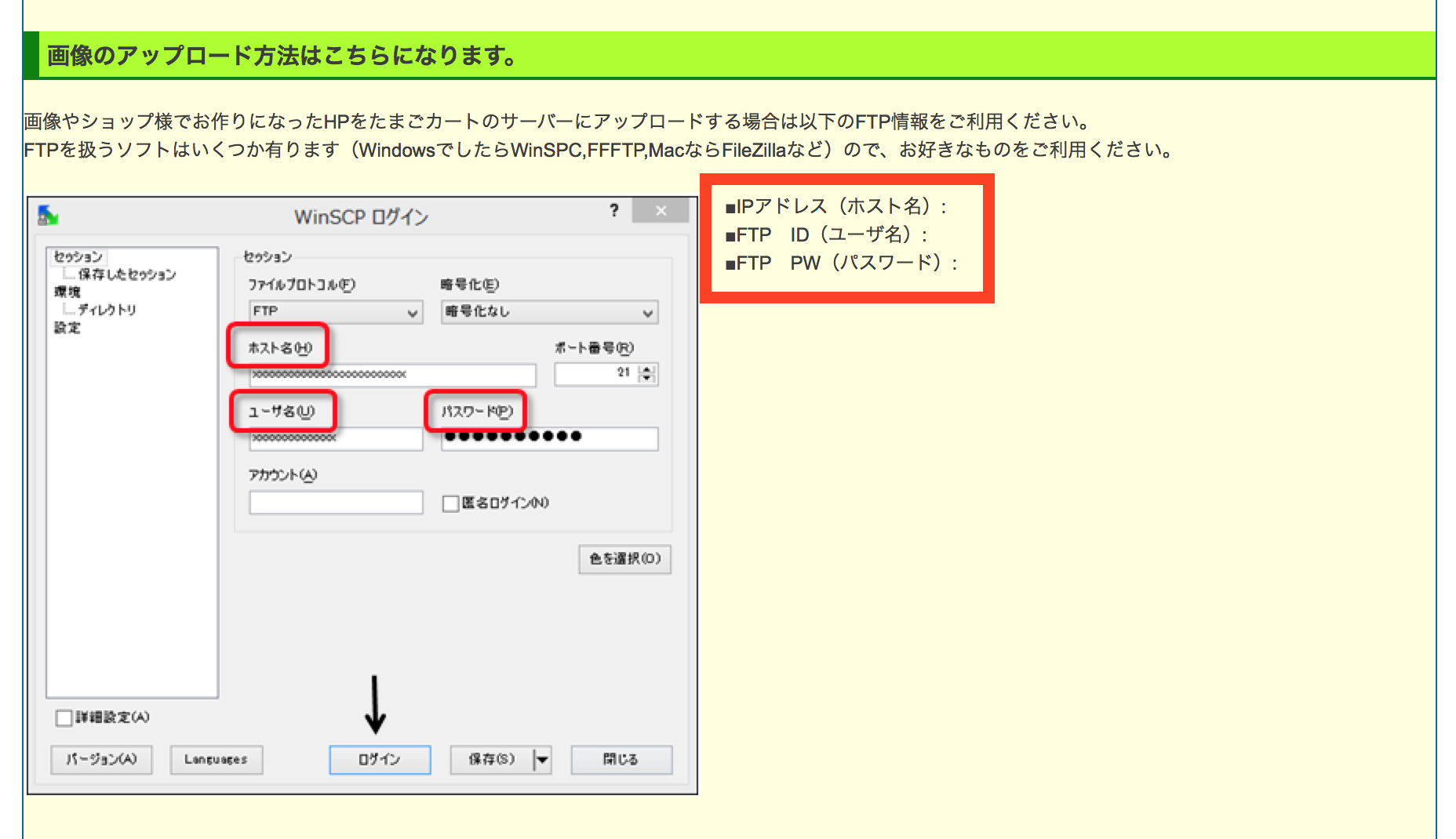Click the 保存 button
The image size is (1456, 839).
pos(491,759)
